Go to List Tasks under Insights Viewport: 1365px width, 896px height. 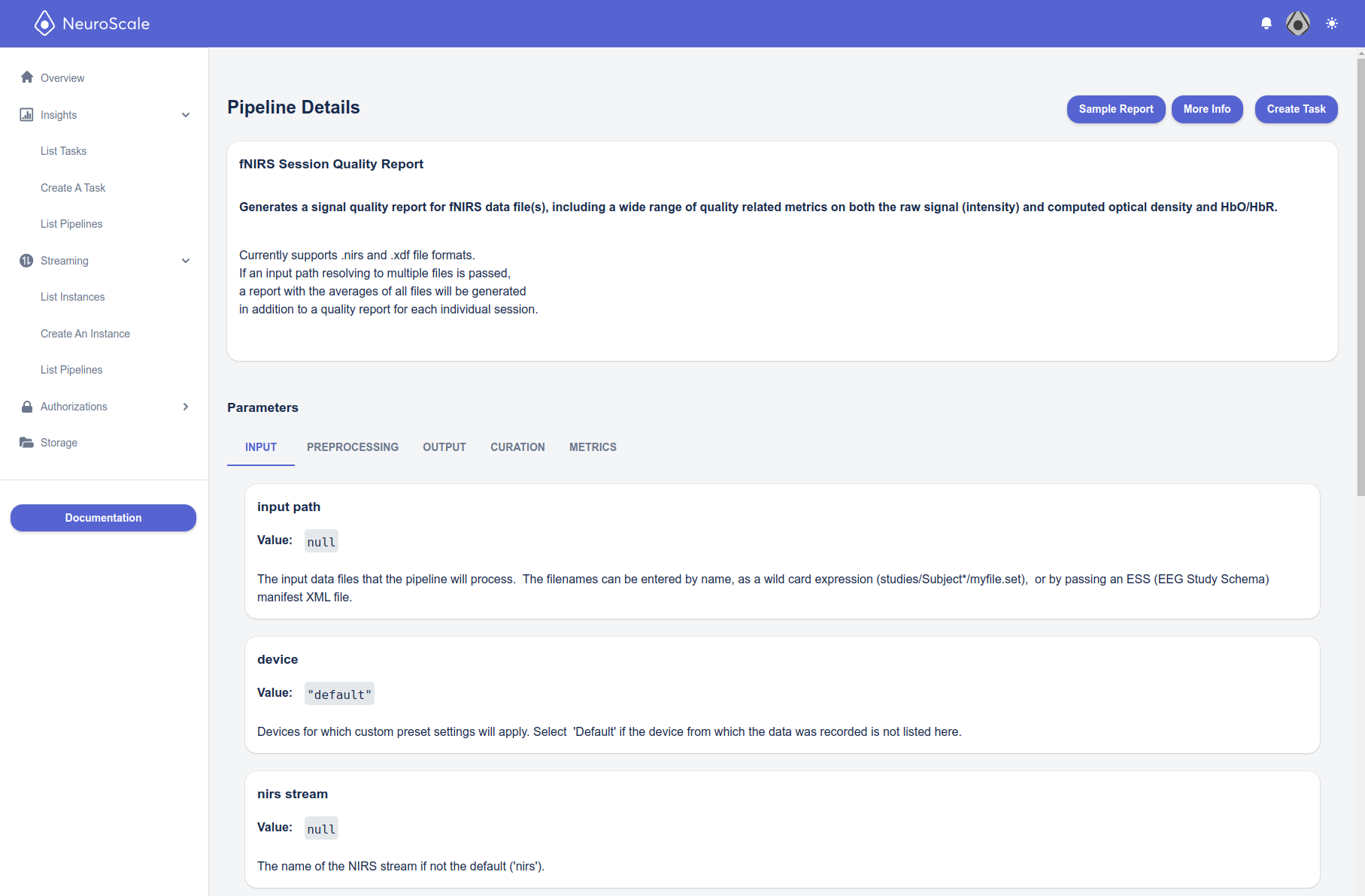click(64, 151)
